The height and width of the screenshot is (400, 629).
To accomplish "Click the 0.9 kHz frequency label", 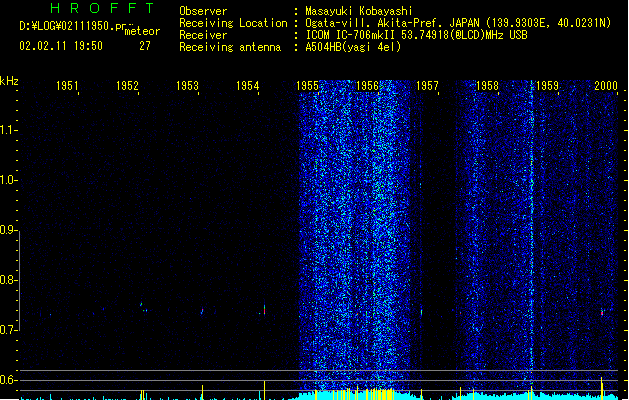I will pyautogui.click(x=8, y=230).
